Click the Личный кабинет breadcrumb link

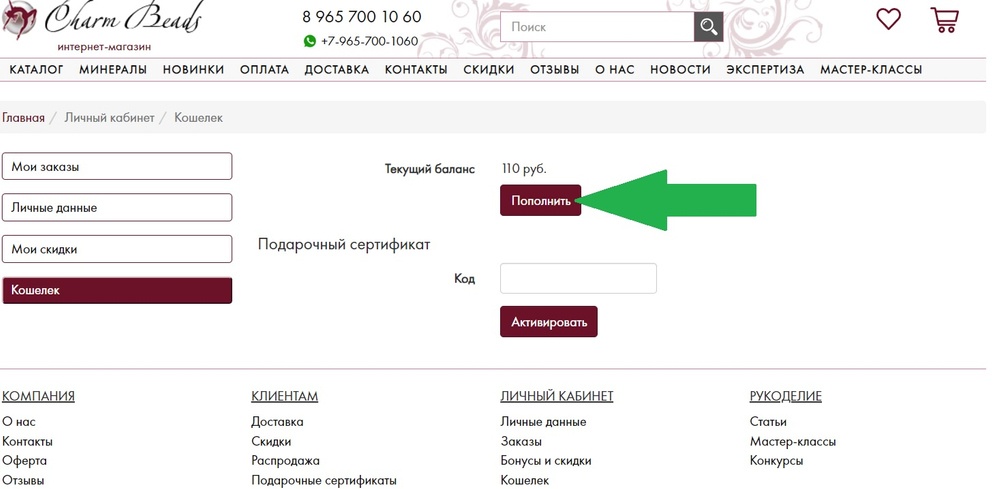click(x=109, y=118)
